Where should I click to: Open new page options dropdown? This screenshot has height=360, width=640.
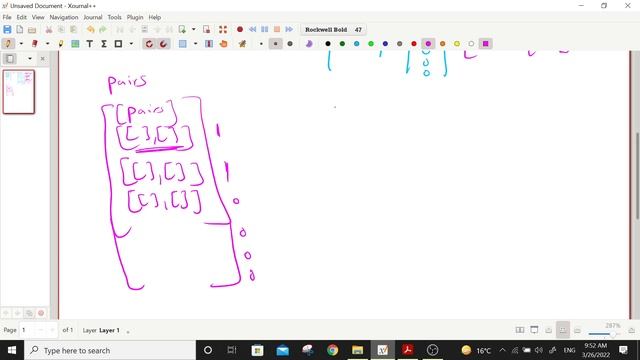pyautogui.click(x=193, y=29)
